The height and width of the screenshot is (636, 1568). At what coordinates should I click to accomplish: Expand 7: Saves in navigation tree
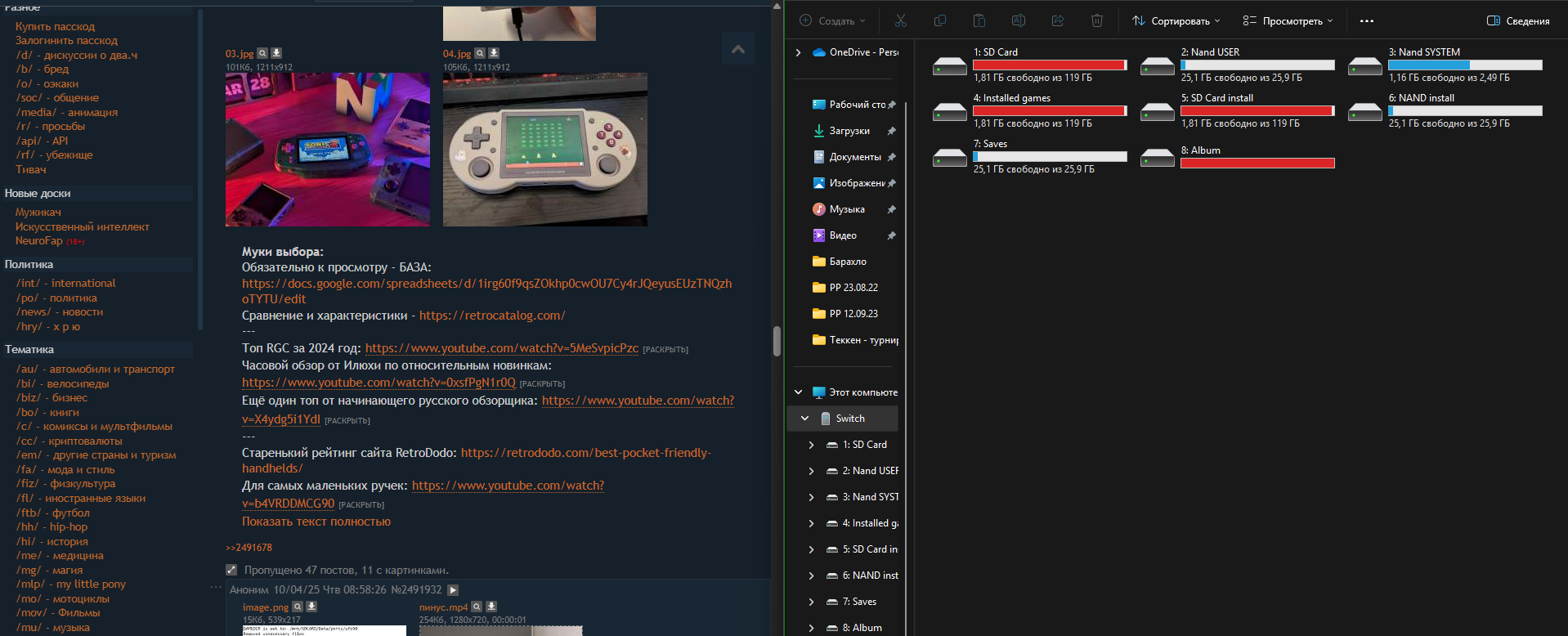pos(811,602)
